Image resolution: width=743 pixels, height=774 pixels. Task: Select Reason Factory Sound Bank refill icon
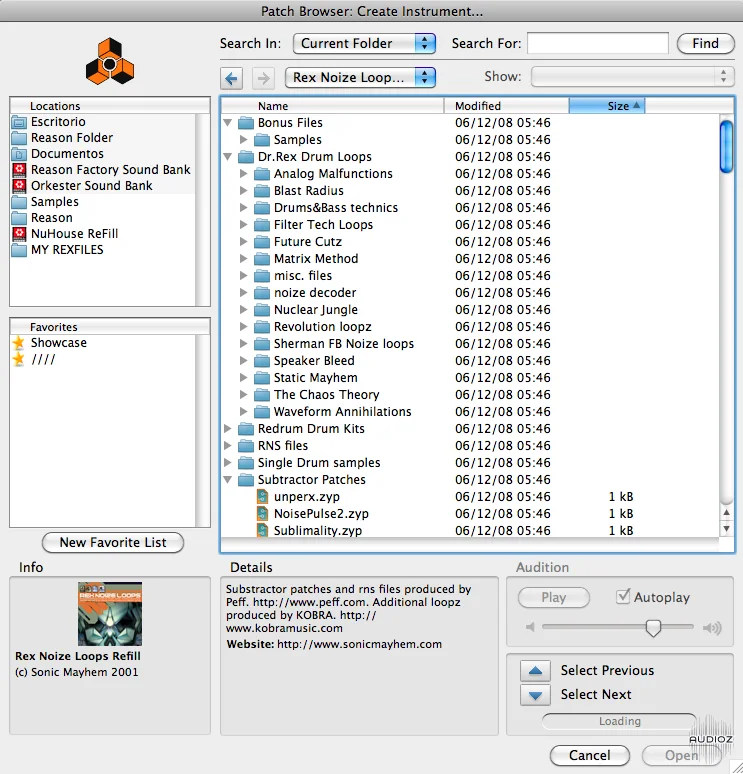pos(19,170)
